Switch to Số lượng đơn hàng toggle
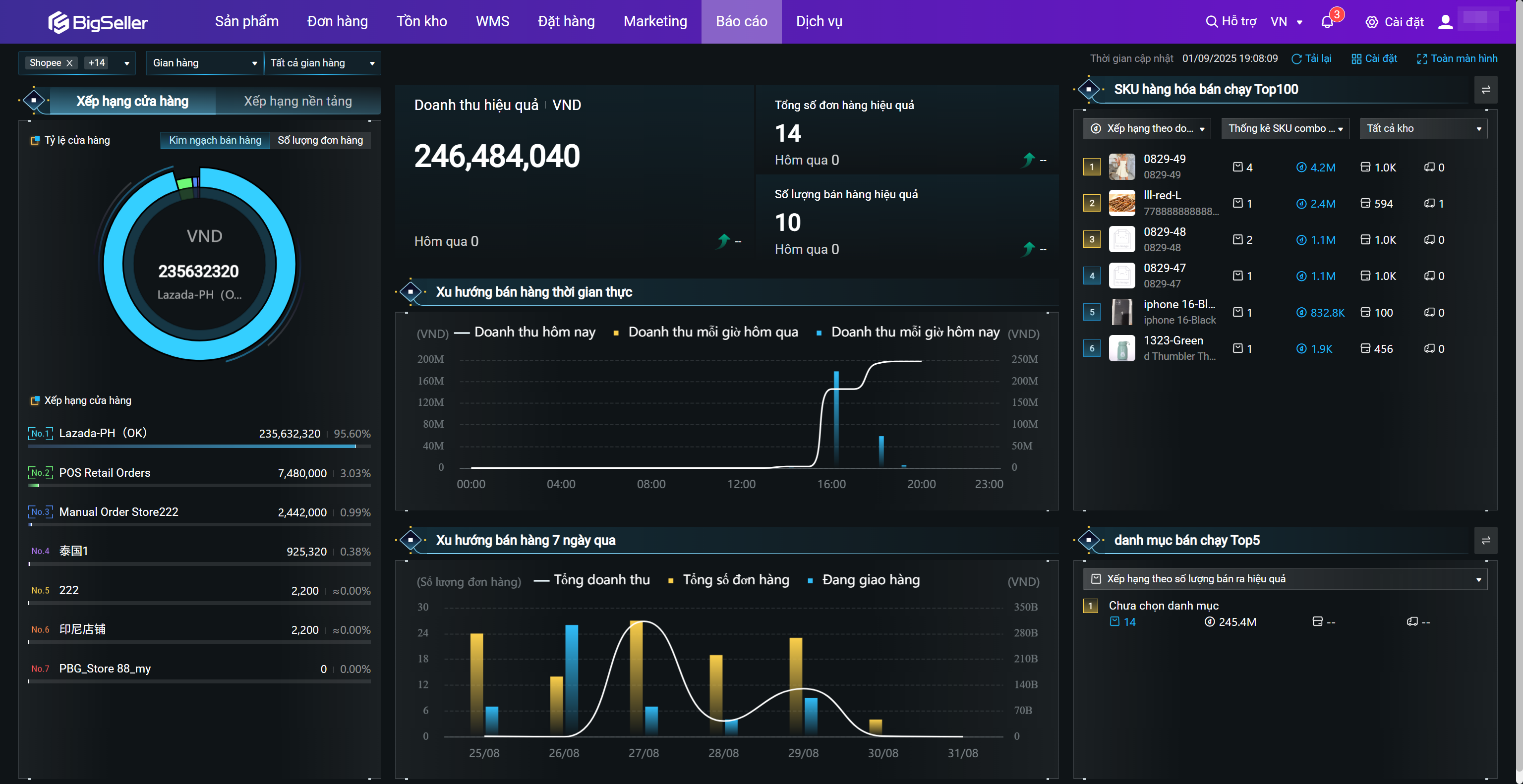 (x=320, y=140)
